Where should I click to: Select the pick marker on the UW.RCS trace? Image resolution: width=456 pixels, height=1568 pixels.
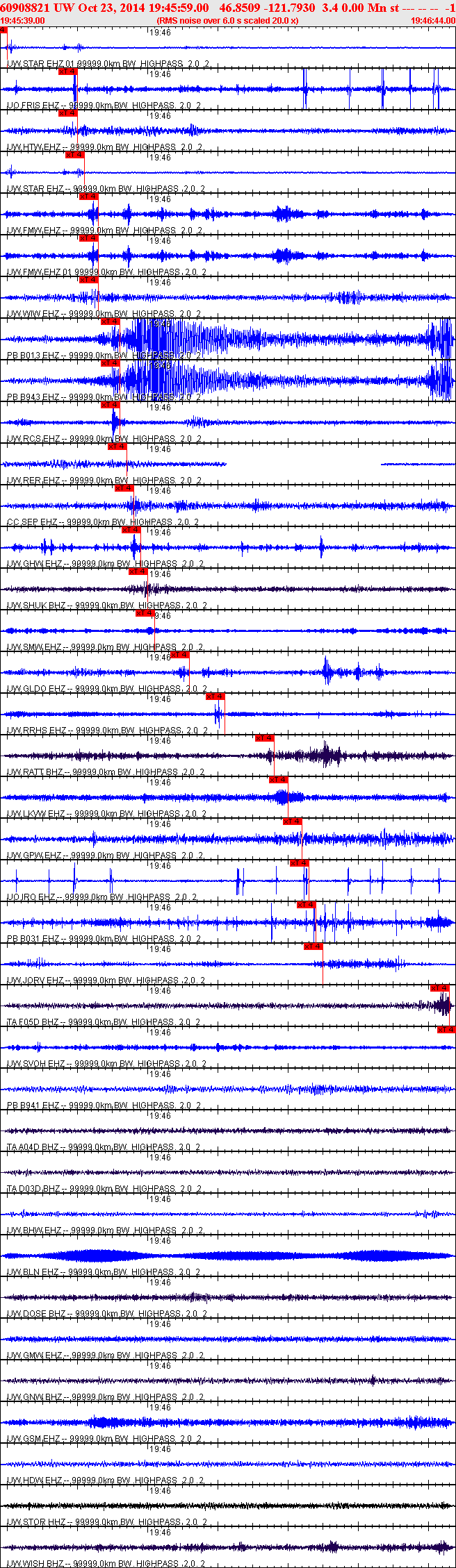point(110,405)
